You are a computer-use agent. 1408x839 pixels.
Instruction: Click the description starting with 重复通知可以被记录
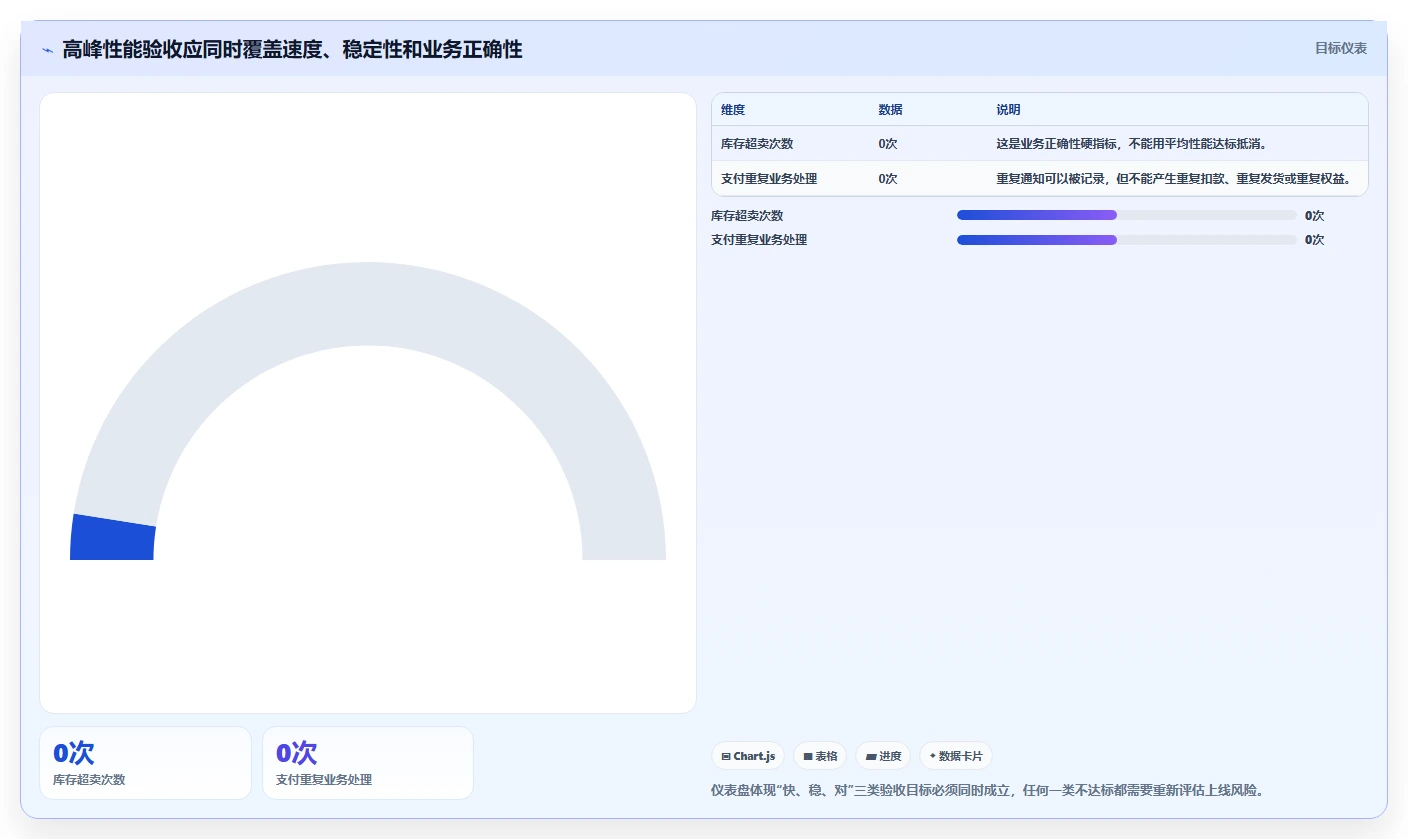(x=1174, y=179)
